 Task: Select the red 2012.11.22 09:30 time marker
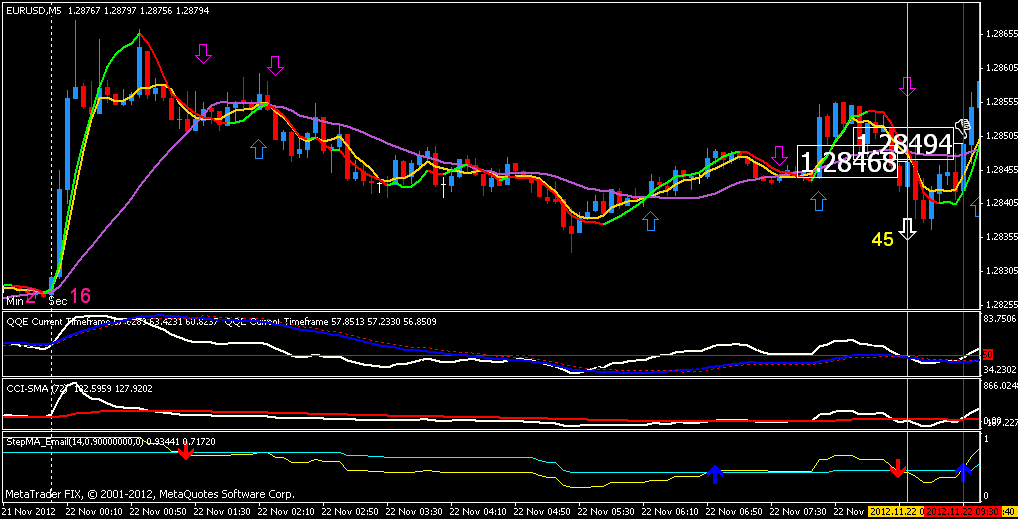(x=963, y=511)
